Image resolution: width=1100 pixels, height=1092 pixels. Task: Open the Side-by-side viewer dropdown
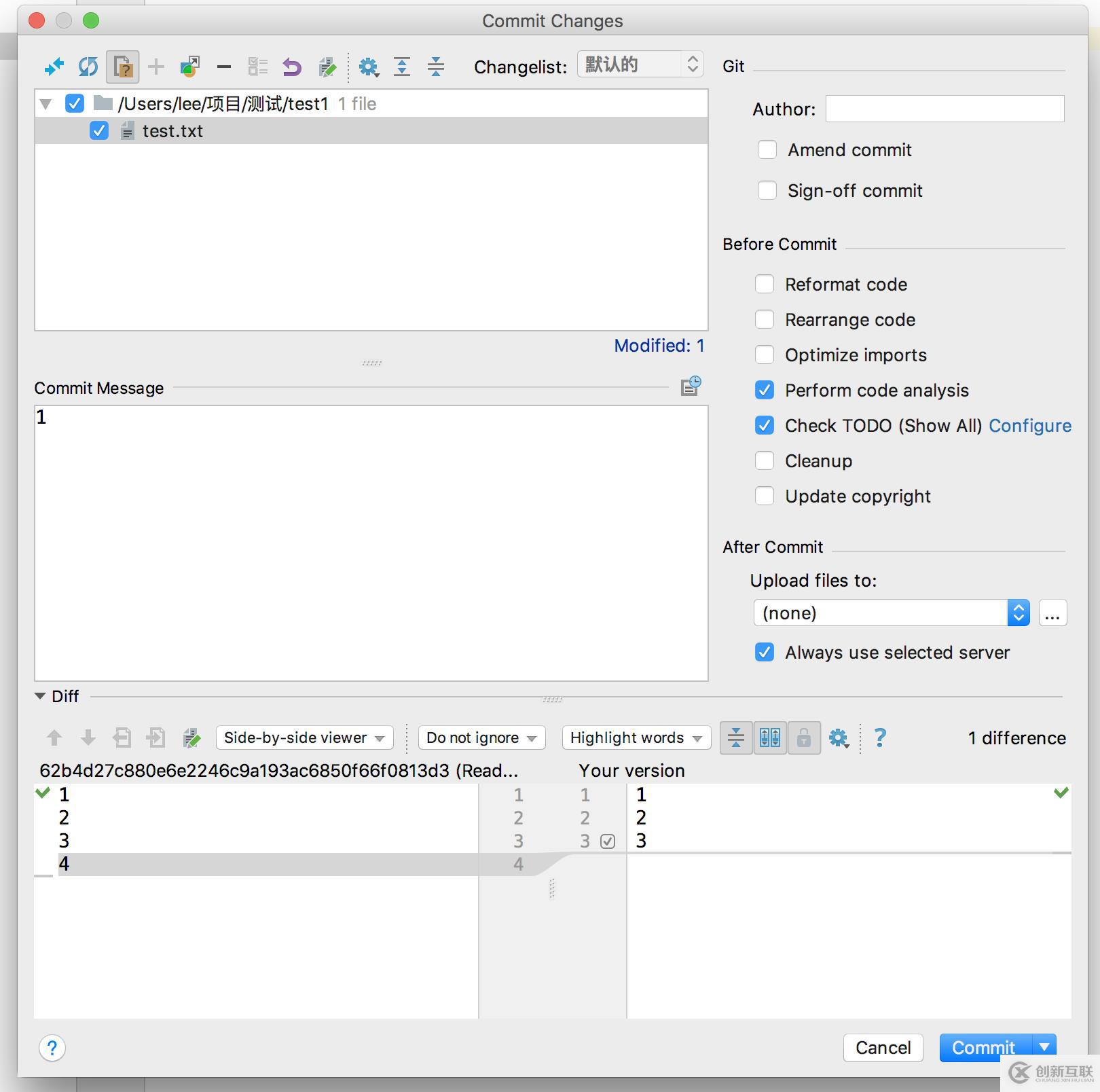click(x=305, y=738)
